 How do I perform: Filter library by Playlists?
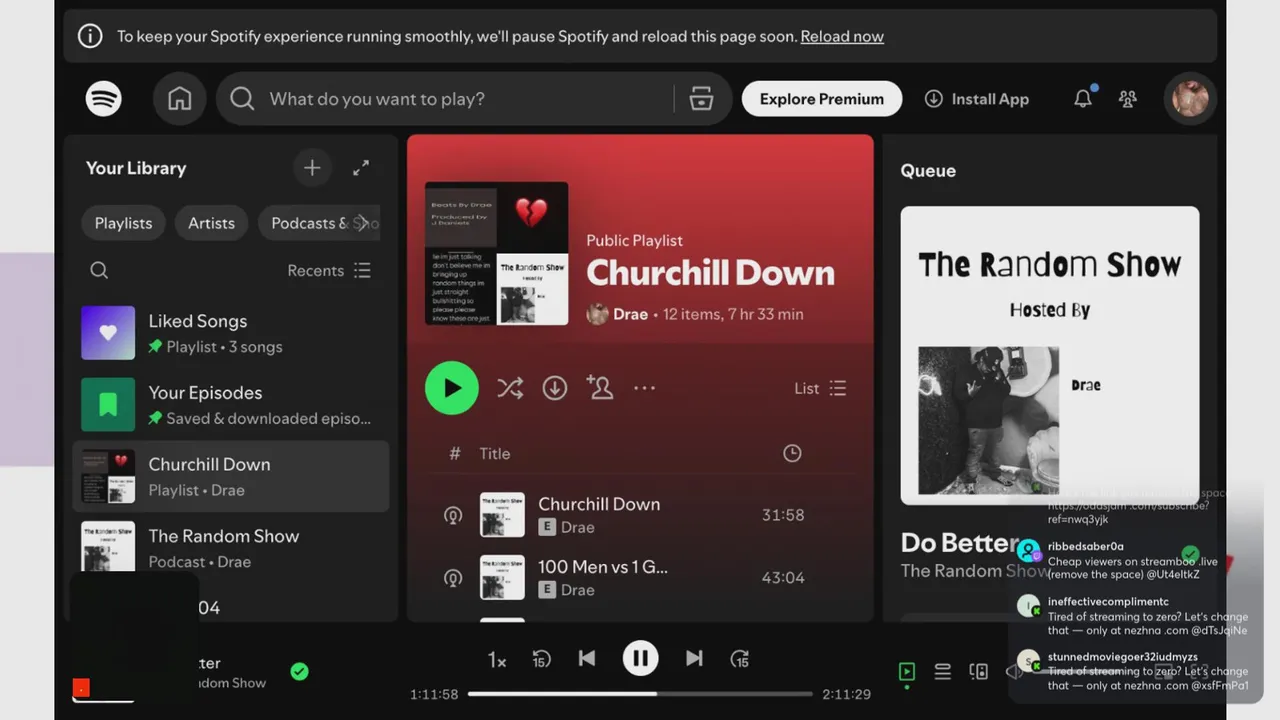tap(124, 223)
